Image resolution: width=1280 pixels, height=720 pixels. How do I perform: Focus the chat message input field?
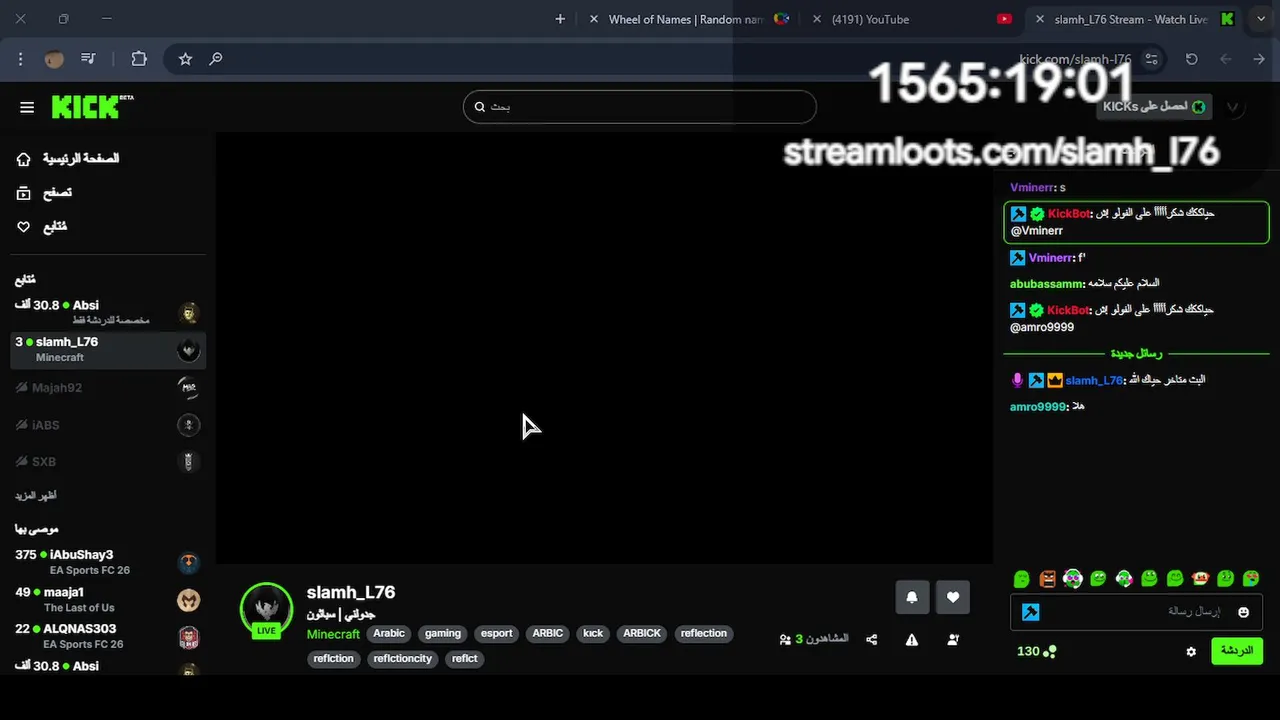pos(1137,612)
